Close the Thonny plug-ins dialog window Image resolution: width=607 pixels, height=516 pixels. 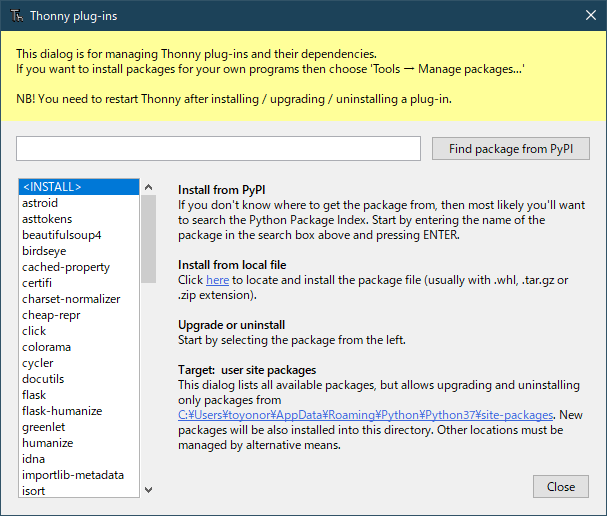point(590,15)
